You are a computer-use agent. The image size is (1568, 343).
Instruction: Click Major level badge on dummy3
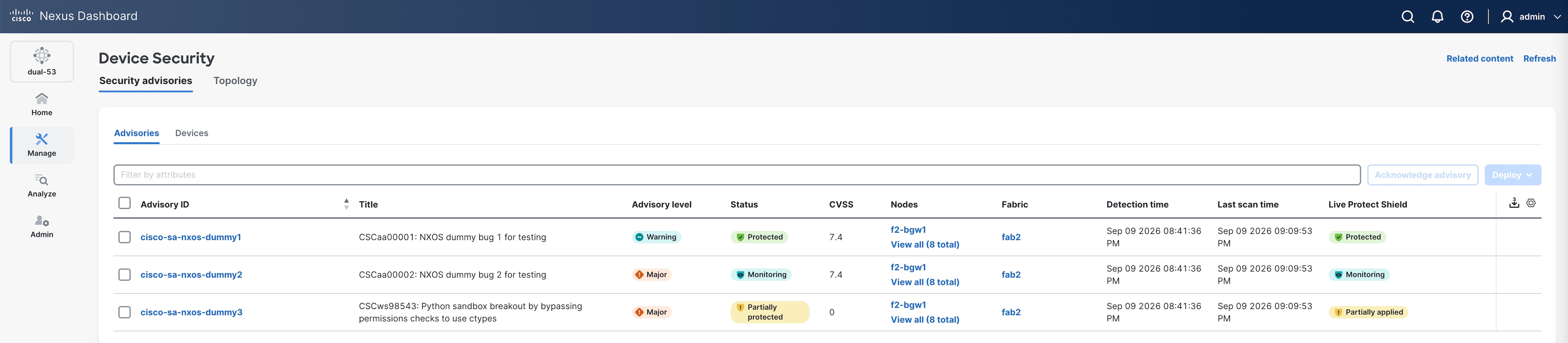click(x=651, y=313)
